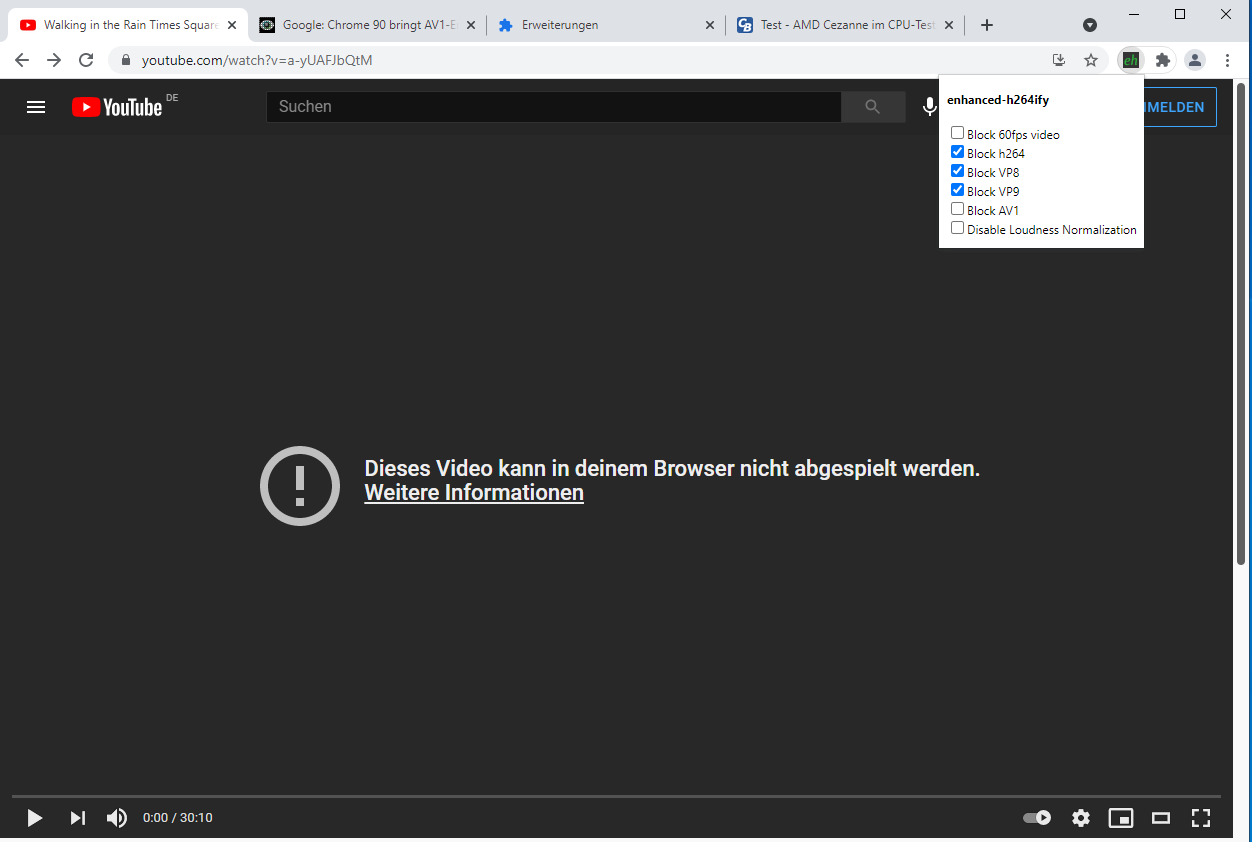Click the install app icon in address bar
The height and width of the screenshot is (842, 1252).
click(1059, 60)
